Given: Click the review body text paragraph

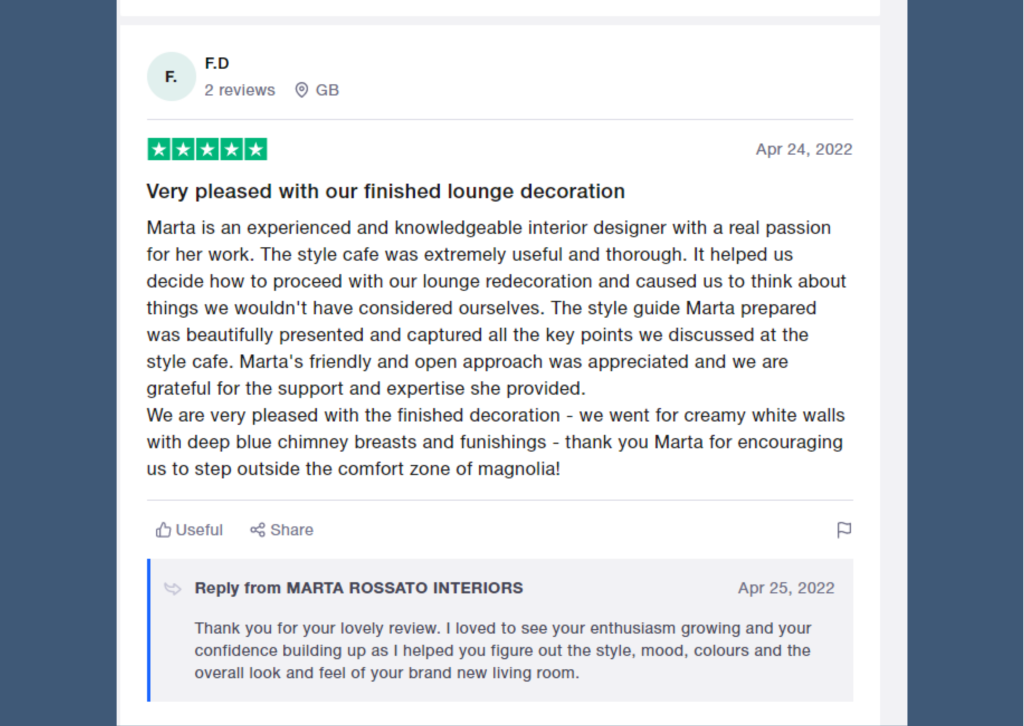Looking at the screenshot, I should click(496, 348).
